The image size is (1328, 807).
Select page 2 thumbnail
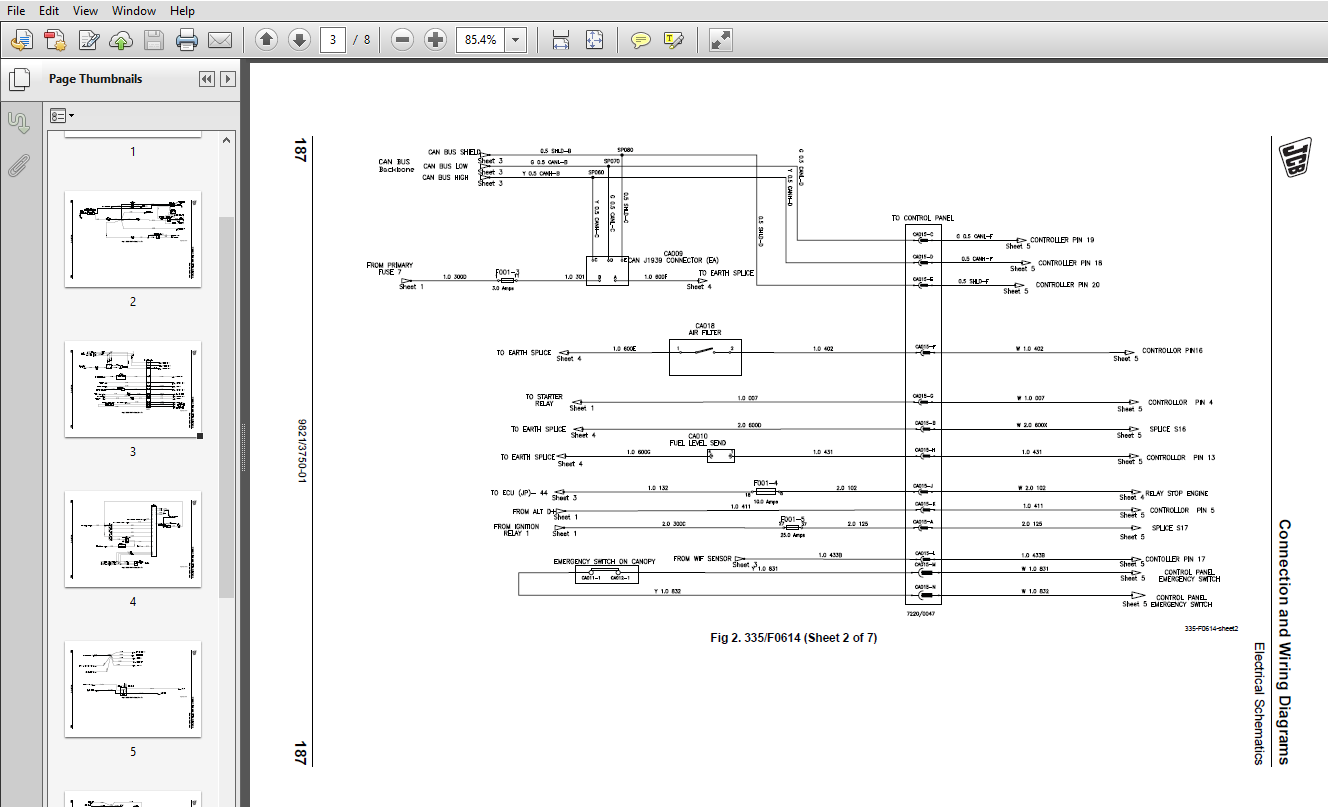point(133,240)
